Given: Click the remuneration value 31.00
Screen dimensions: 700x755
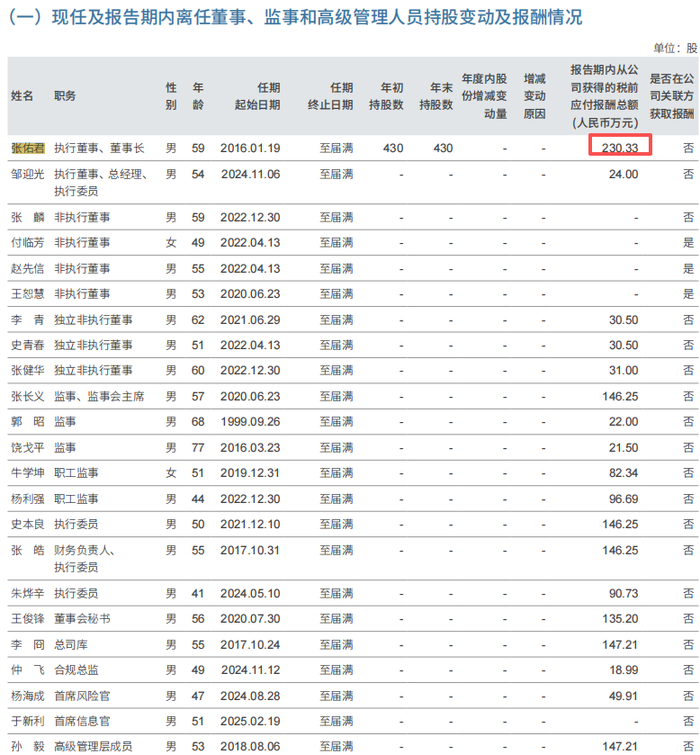Looking at the screenshot, I should coord(623,370).
